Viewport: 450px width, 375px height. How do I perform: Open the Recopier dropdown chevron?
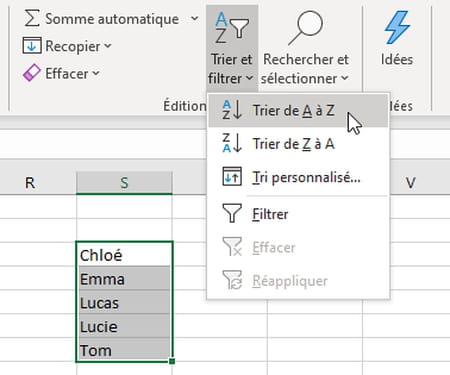107,45
